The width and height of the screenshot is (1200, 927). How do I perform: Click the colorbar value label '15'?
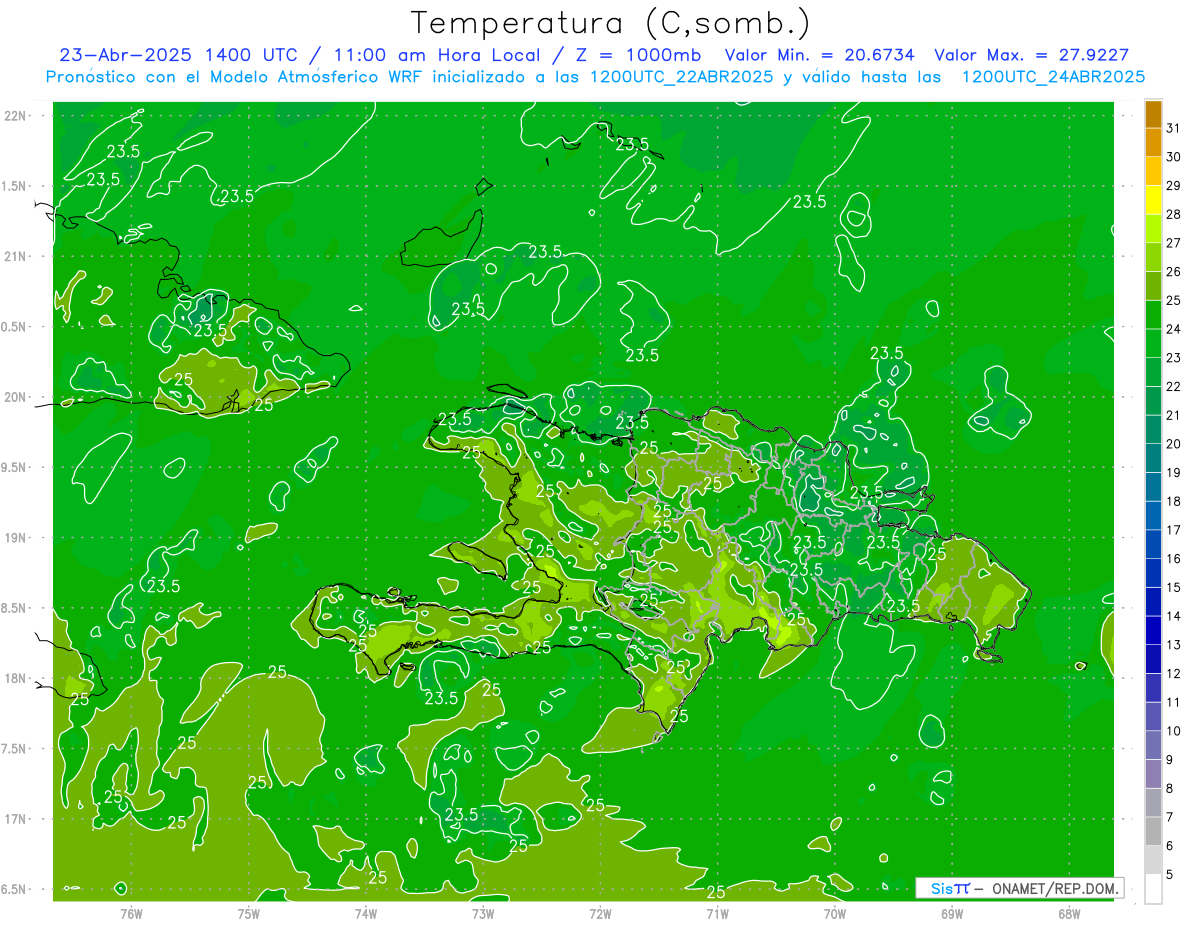[x=1174, y=587]
